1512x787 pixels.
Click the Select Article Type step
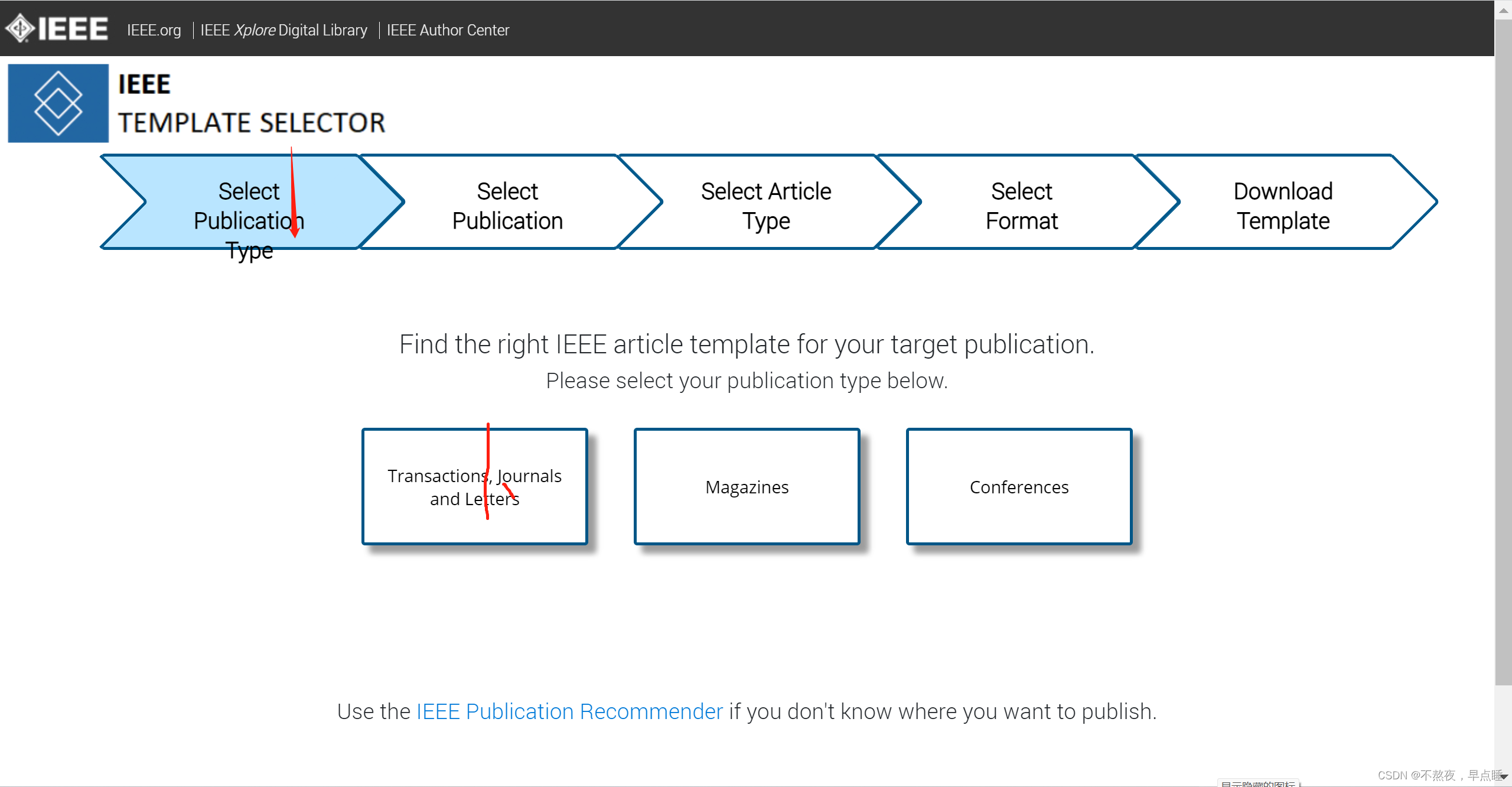pyautogui.click(x=765, y=205)
